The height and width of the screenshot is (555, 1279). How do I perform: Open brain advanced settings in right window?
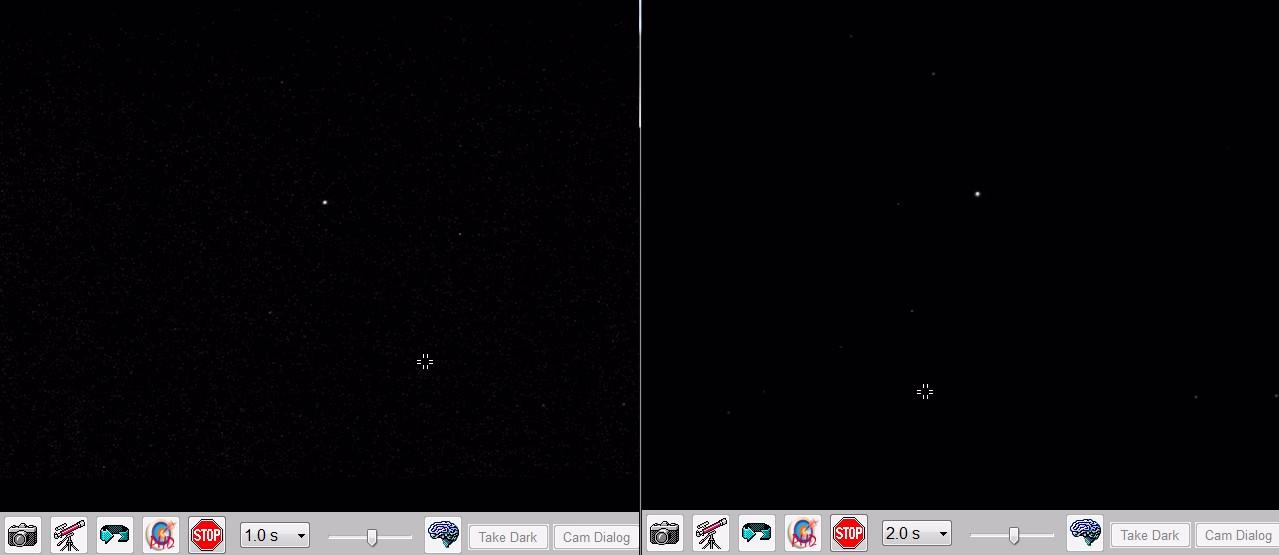pos(1085,533)
